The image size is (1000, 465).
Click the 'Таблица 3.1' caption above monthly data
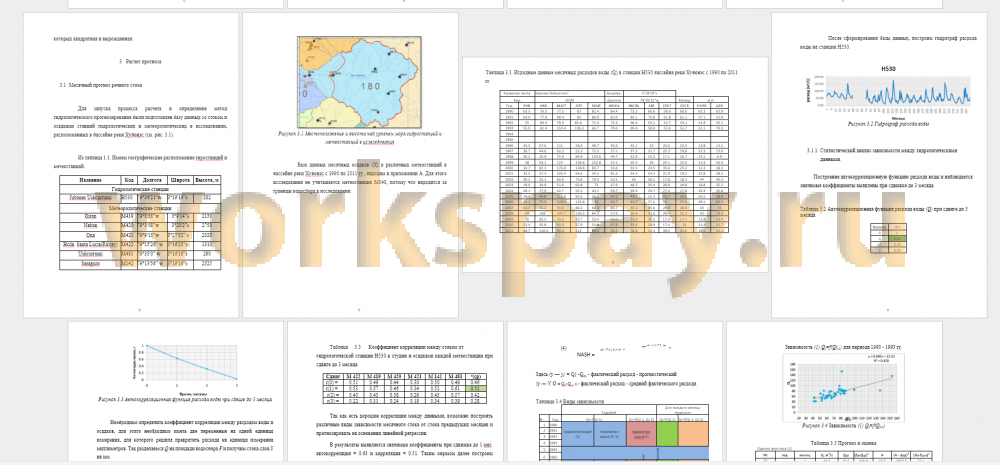tap(612, 77)
